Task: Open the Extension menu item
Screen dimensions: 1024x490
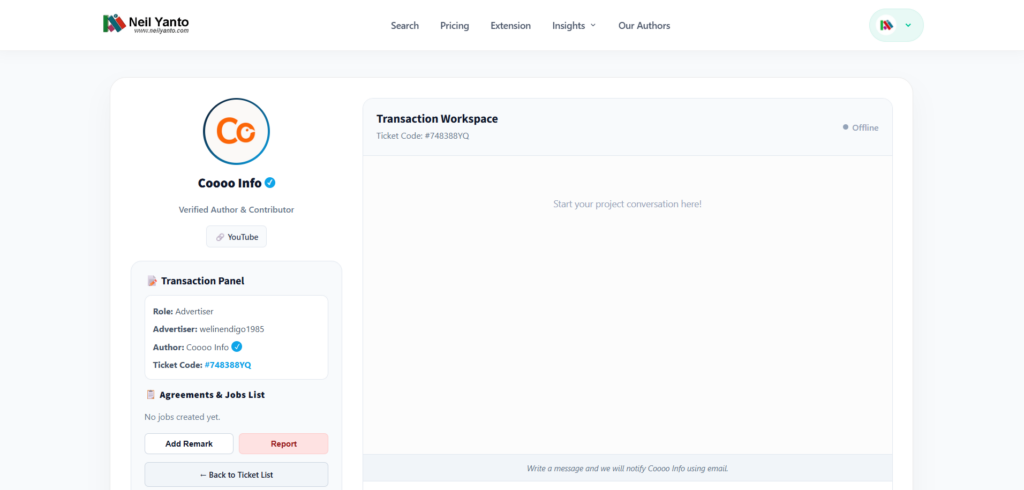Action: 511,25
